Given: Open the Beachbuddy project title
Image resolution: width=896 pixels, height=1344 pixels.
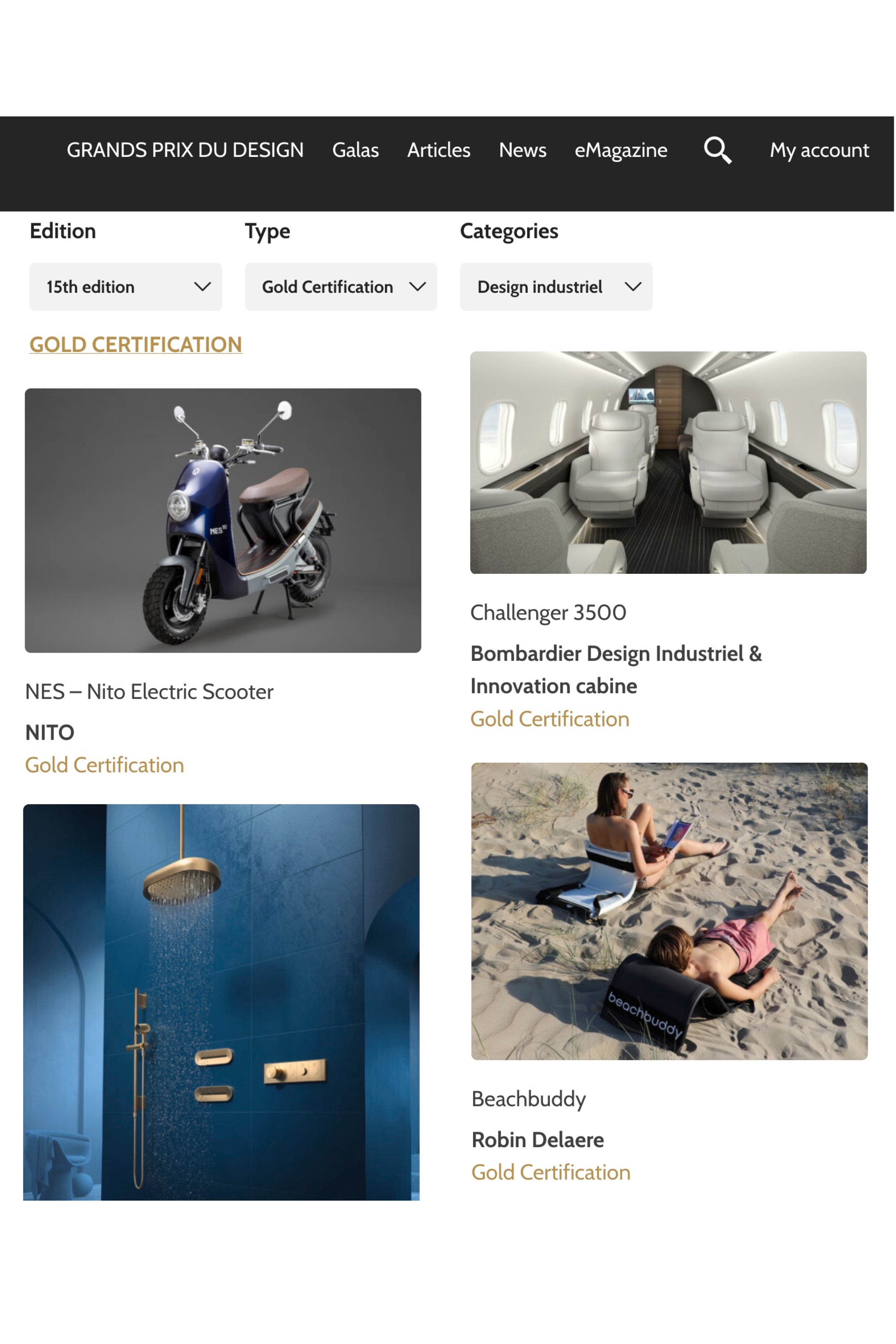Looking at the screenshot, I should (x=529, y=1099).
